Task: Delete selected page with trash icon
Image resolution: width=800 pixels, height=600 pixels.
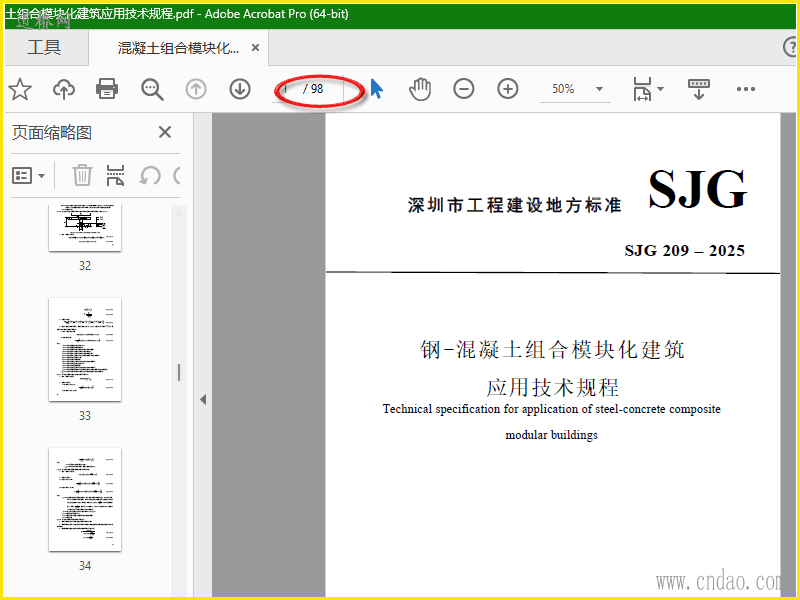Action: [x=82, y=176]
